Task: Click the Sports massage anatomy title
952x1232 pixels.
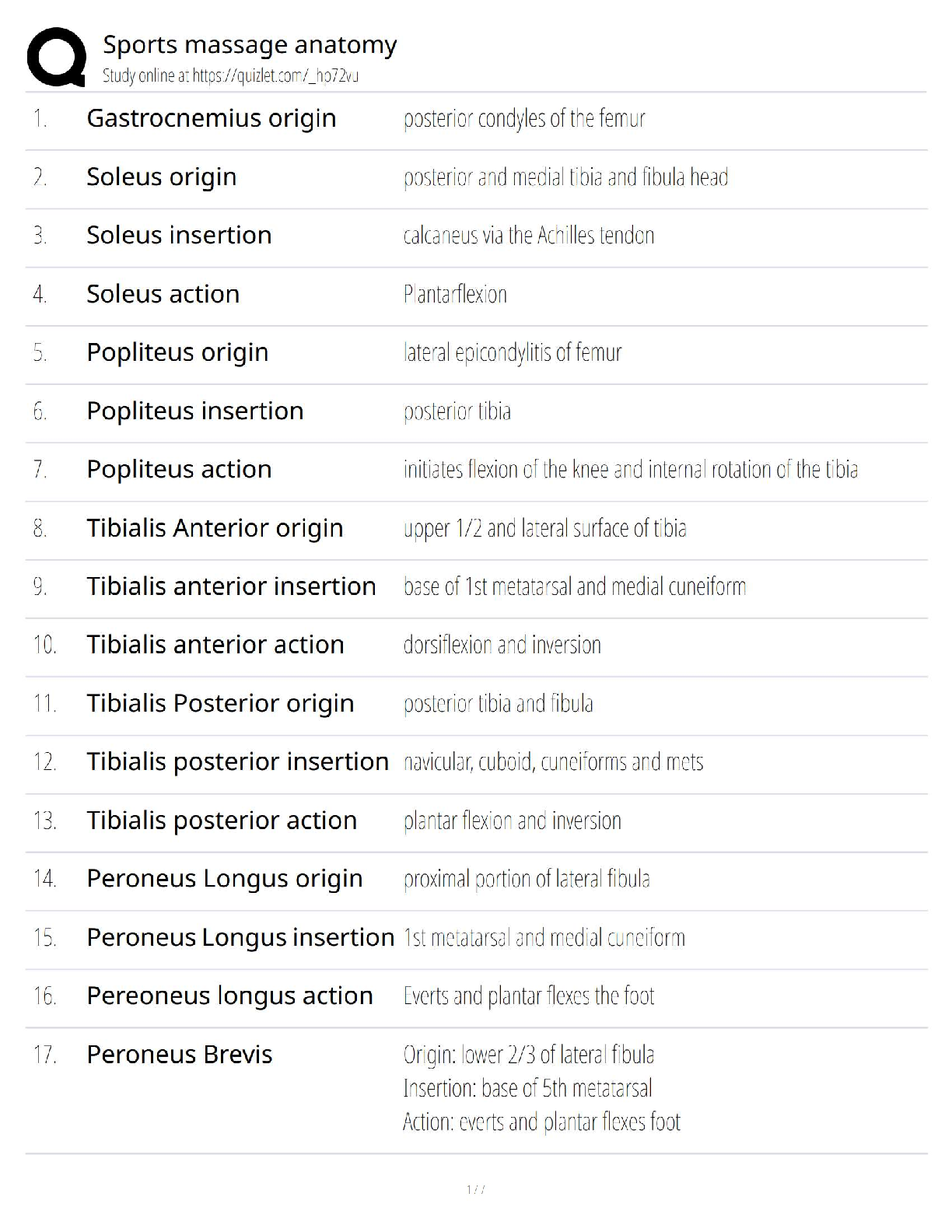Action: 250,45
